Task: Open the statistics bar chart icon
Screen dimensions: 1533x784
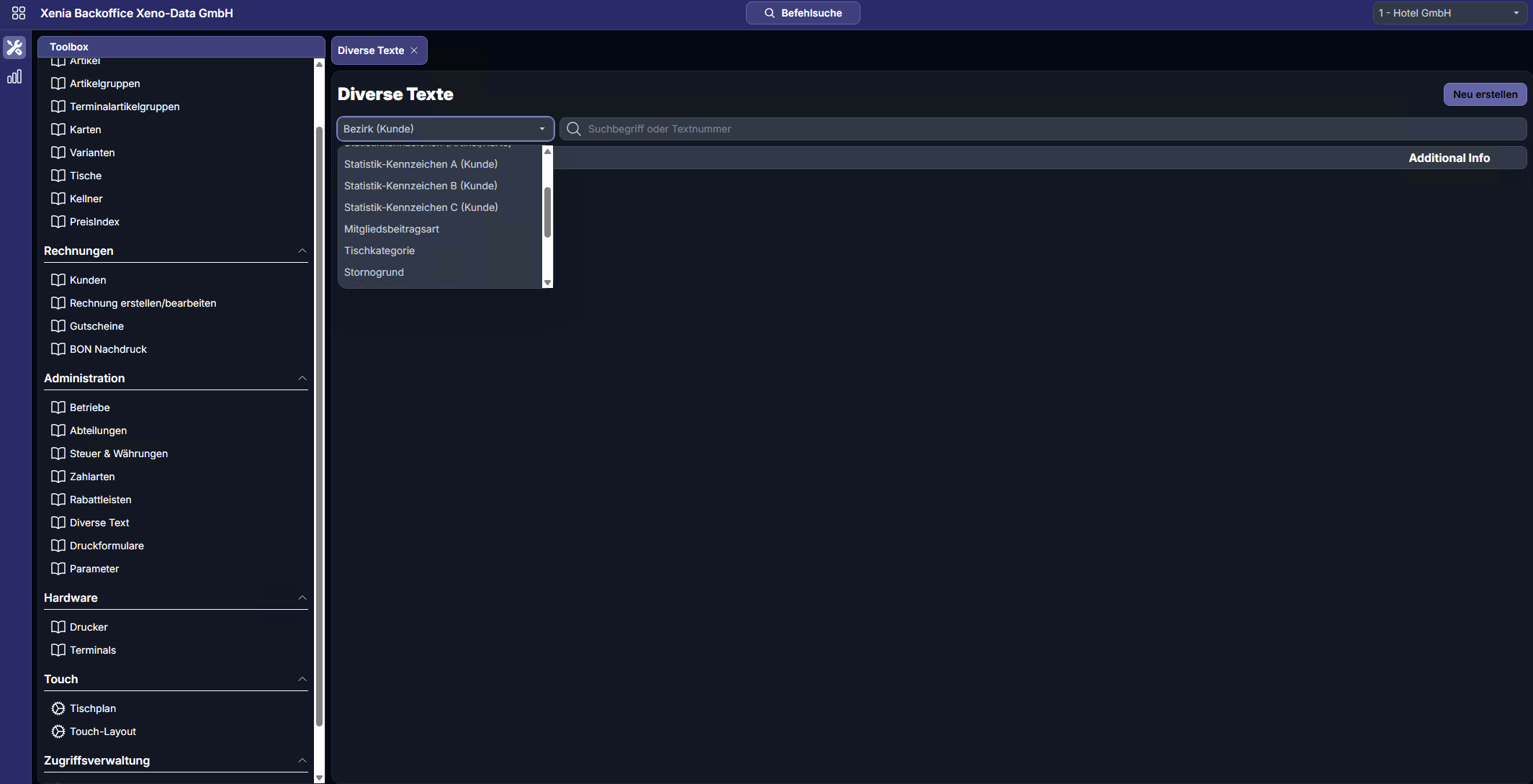Action: [x=14, y=77]
